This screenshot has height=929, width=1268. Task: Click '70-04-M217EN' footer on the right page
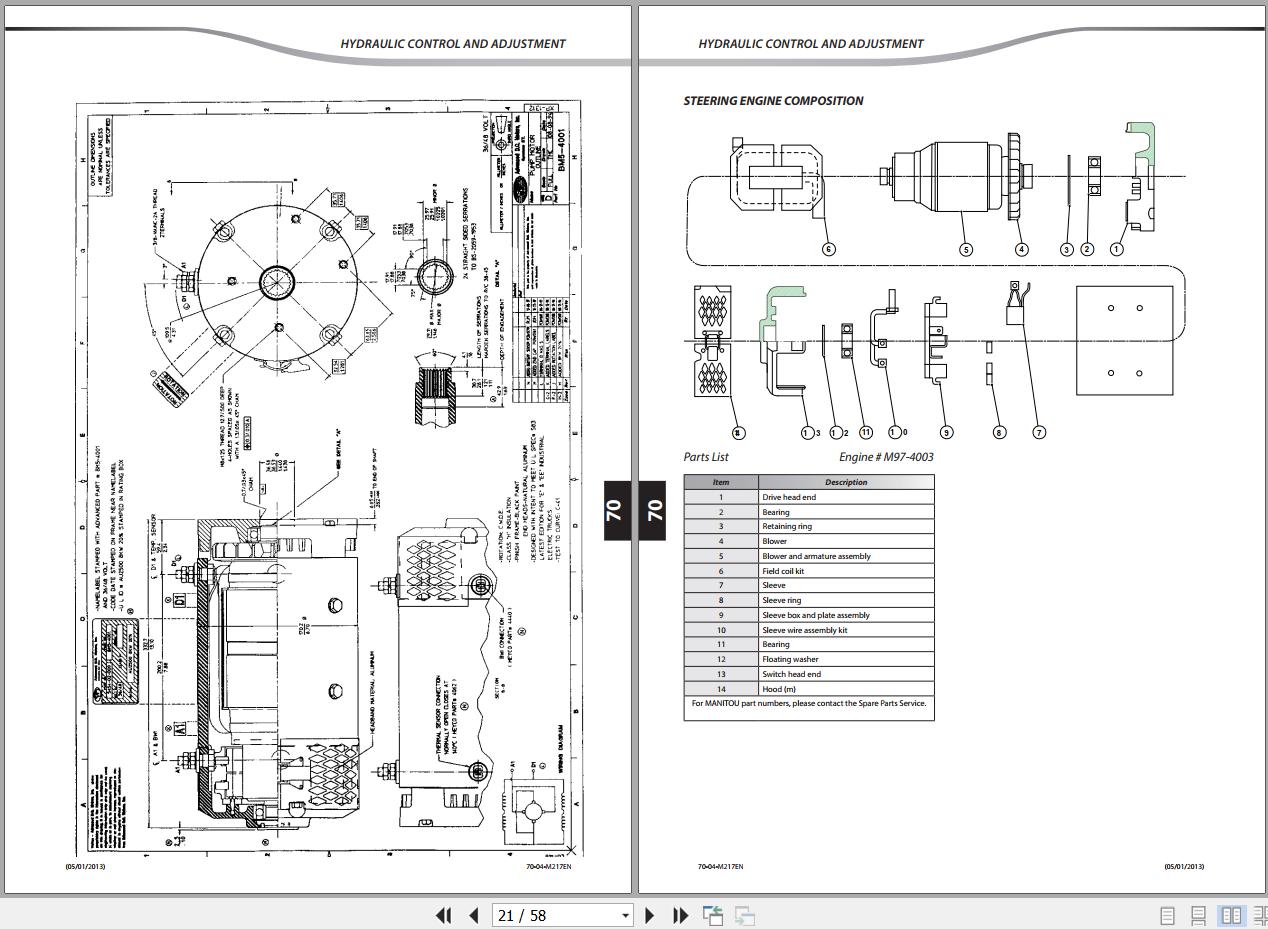click(720, 867)
